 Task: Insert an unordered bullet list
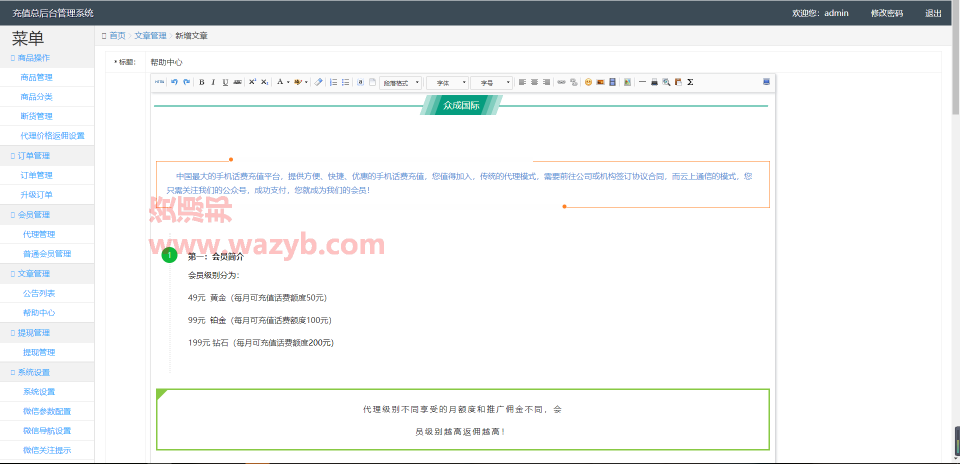(x=345, y=82)
